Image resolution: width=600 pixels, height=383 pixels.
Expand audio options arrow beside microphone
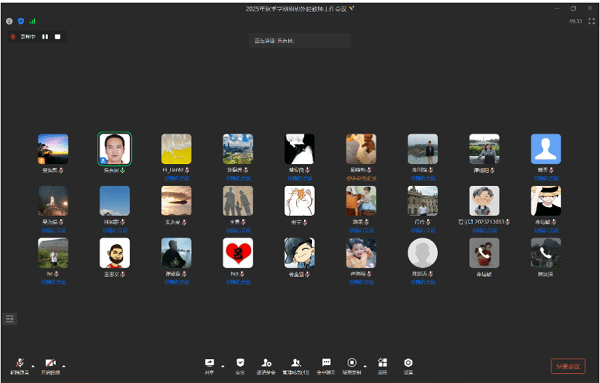pyautogui.click(x=33, y=366)
